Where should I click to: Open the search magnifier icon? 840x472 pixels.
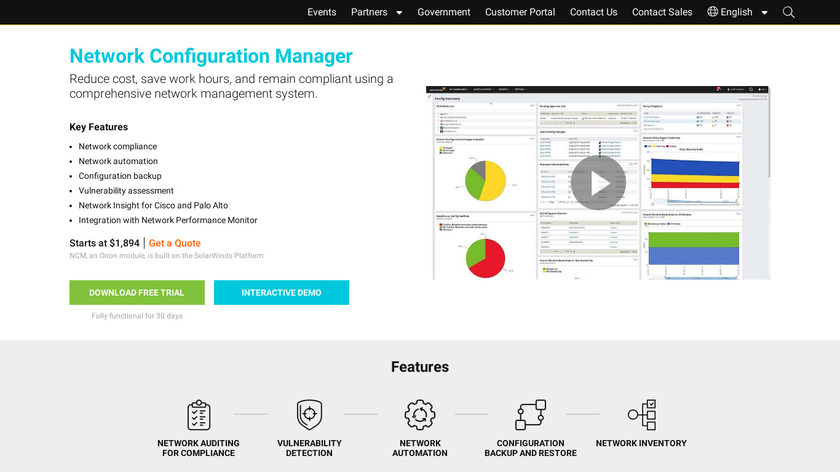tap(788, 12)
